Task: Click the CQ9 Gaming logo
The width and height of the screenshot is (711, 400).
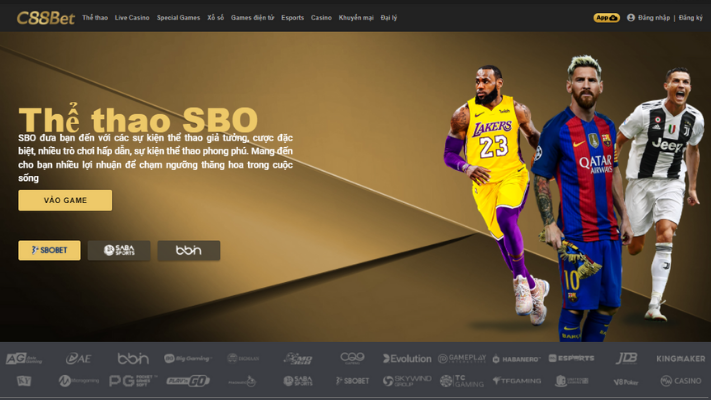Action: tap(352, 358)
